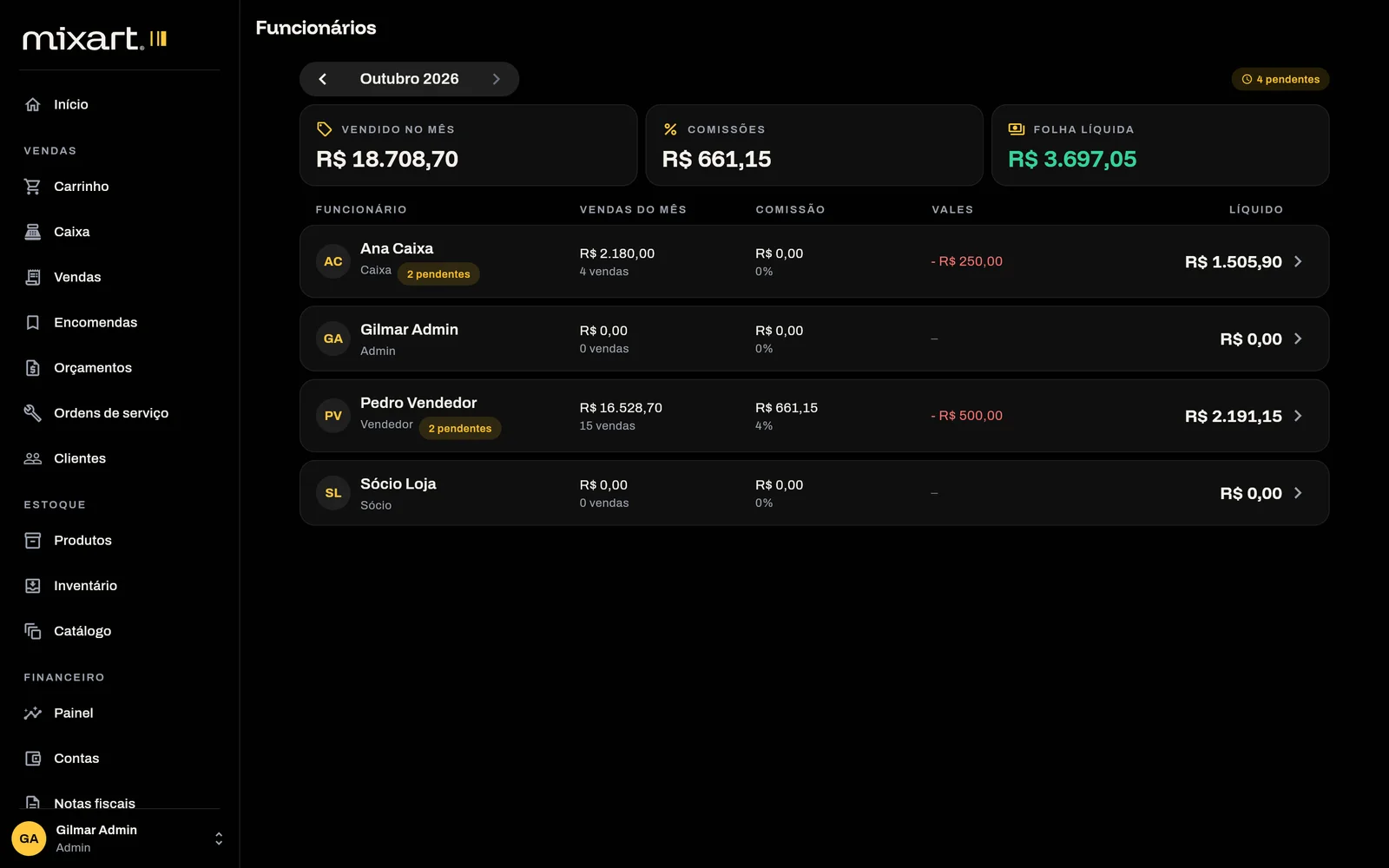Click the Orçamentos document icon
Viewport: 1389px width, 868px height.
tap(33, 368)
